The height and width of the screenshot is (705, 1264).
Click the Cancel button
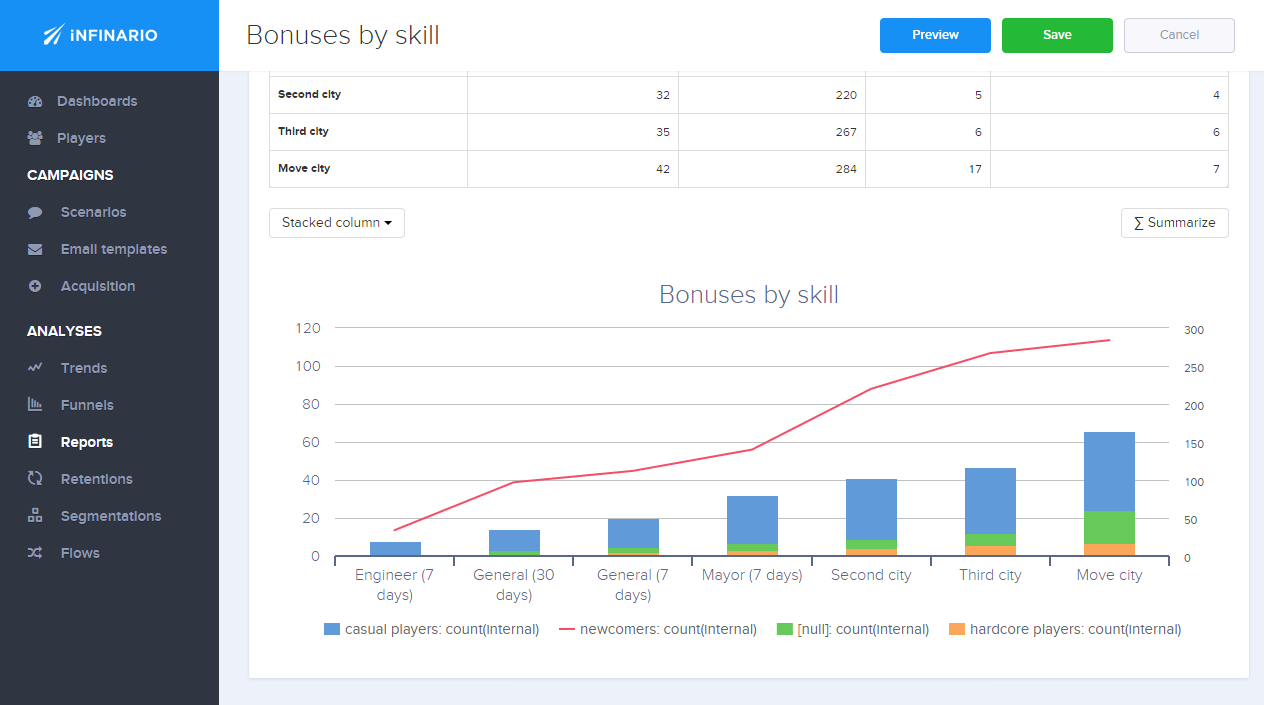[1178, 35]
